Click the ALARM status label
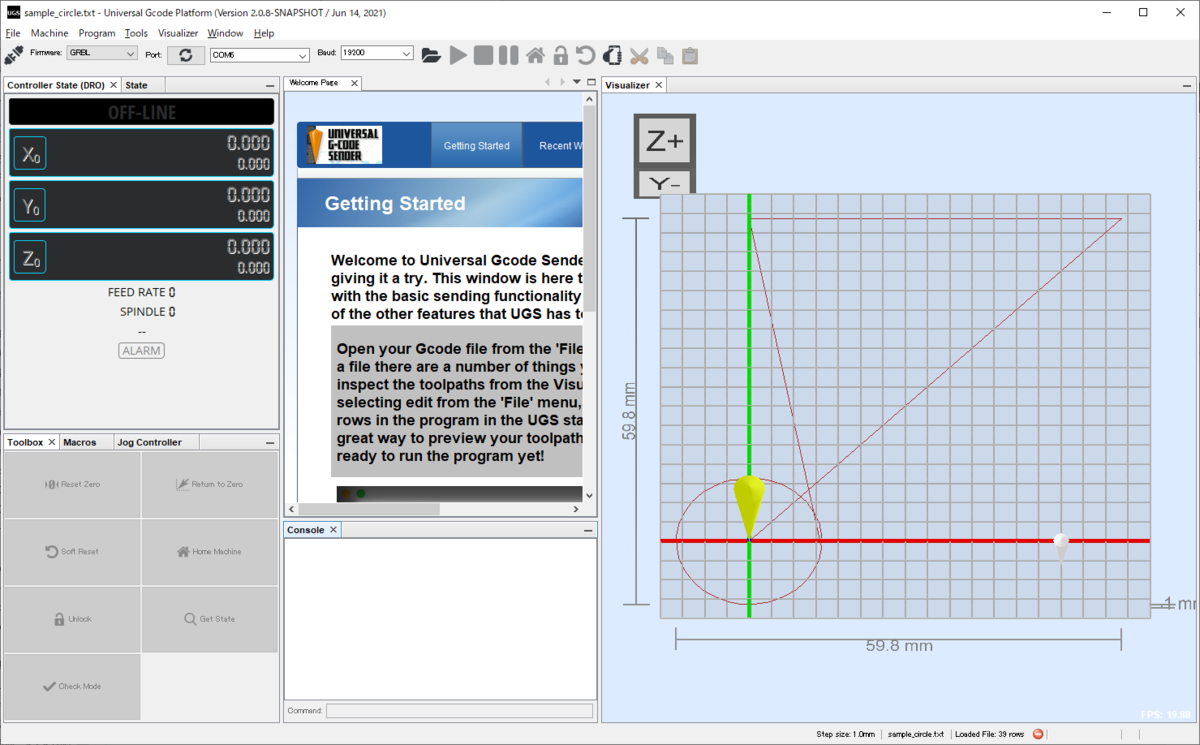The image size is (1200, 745). point(141,350)
